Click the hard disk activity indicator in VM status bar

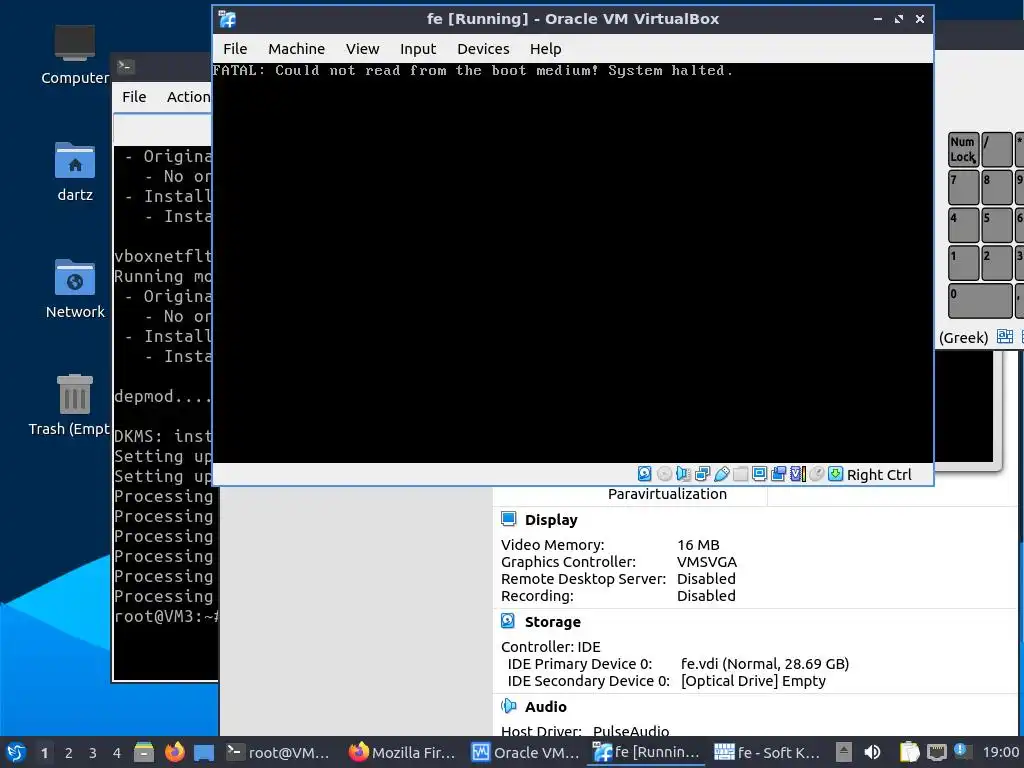[645, 474]
